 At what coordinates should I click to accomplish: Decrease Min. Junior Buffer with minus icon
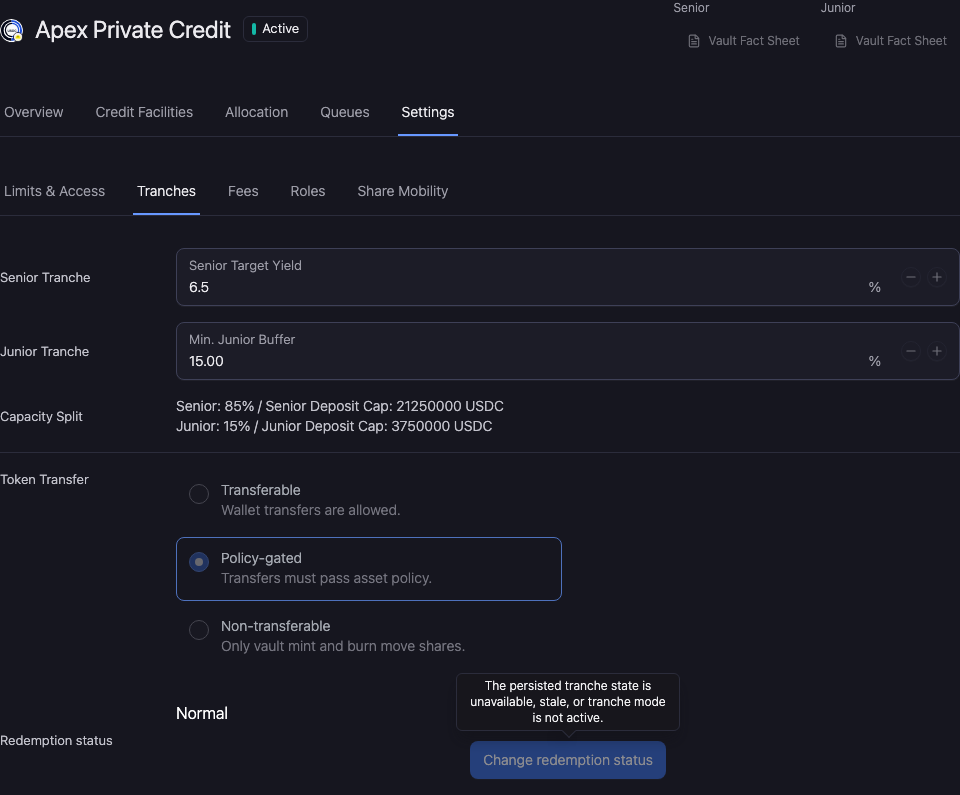click(910, 352)
